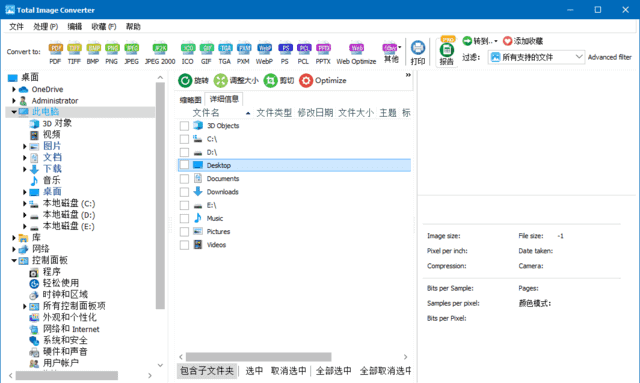Pick PNG conversion icon
640x383 pixels.
pos(112,53)
